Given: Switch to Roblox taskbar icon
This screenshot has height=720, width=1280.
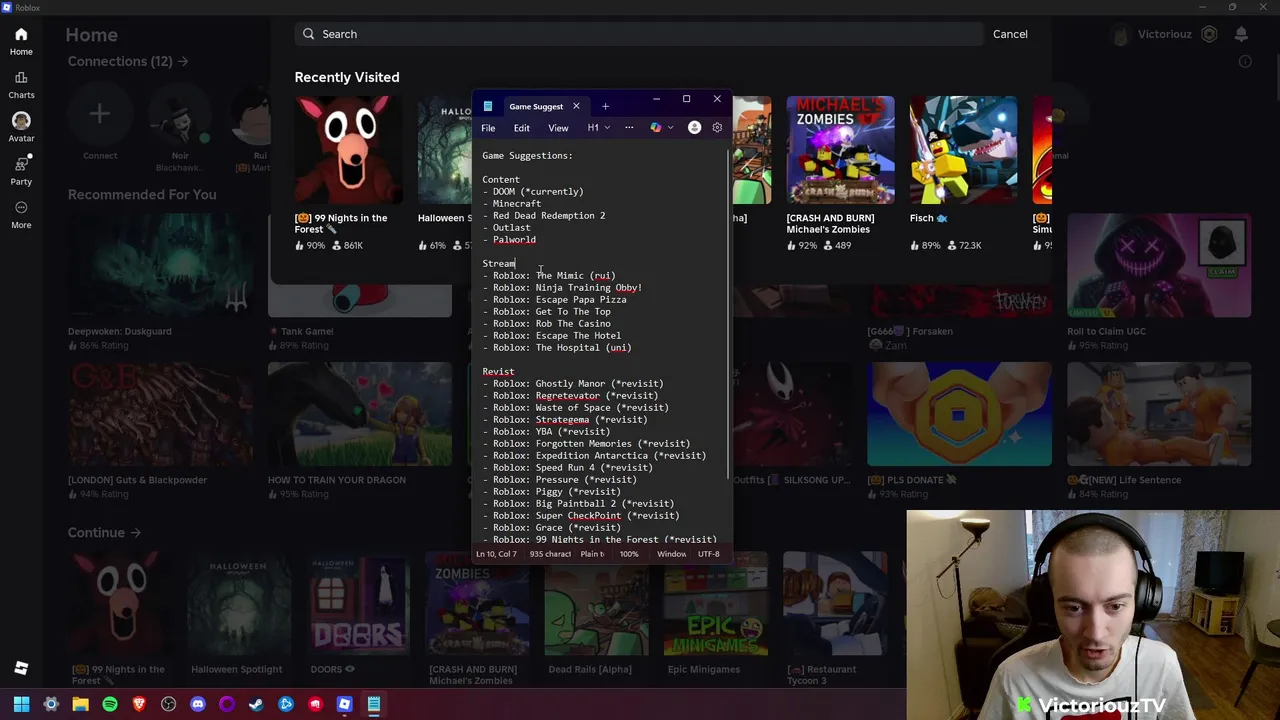Looking at the screenshot, I should coord(344,704).
